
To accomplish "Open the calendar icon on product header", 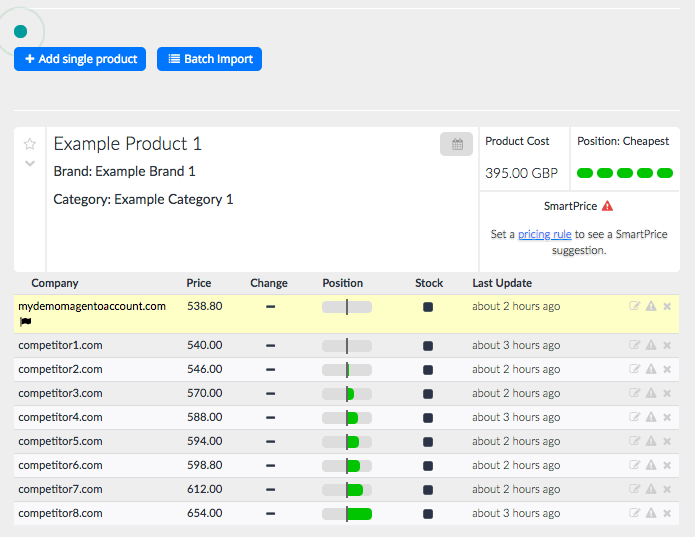I will 457,144.
